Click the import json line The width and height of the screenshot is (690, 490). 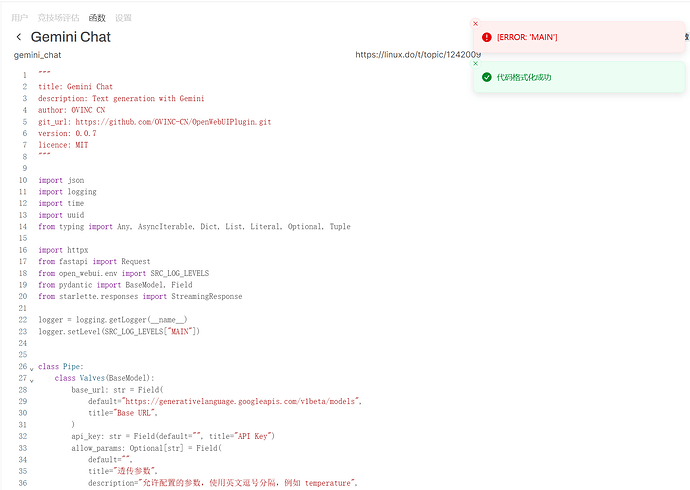(x=61, y=180)
